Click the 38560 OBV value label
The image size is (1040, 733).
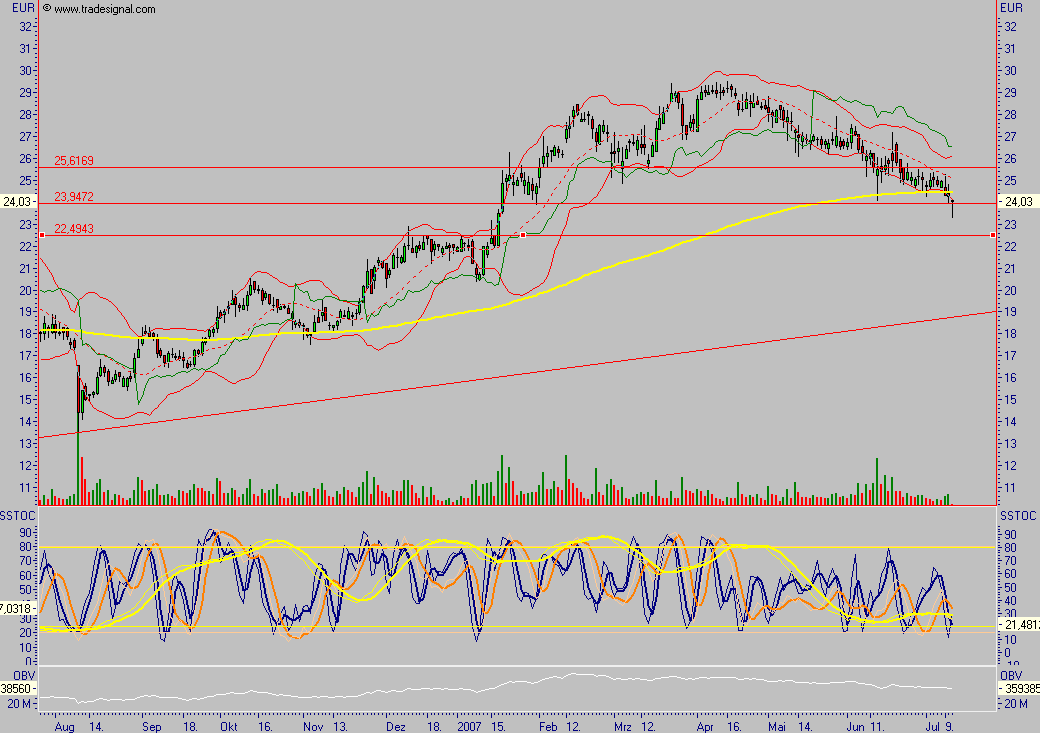coord(15,689)
